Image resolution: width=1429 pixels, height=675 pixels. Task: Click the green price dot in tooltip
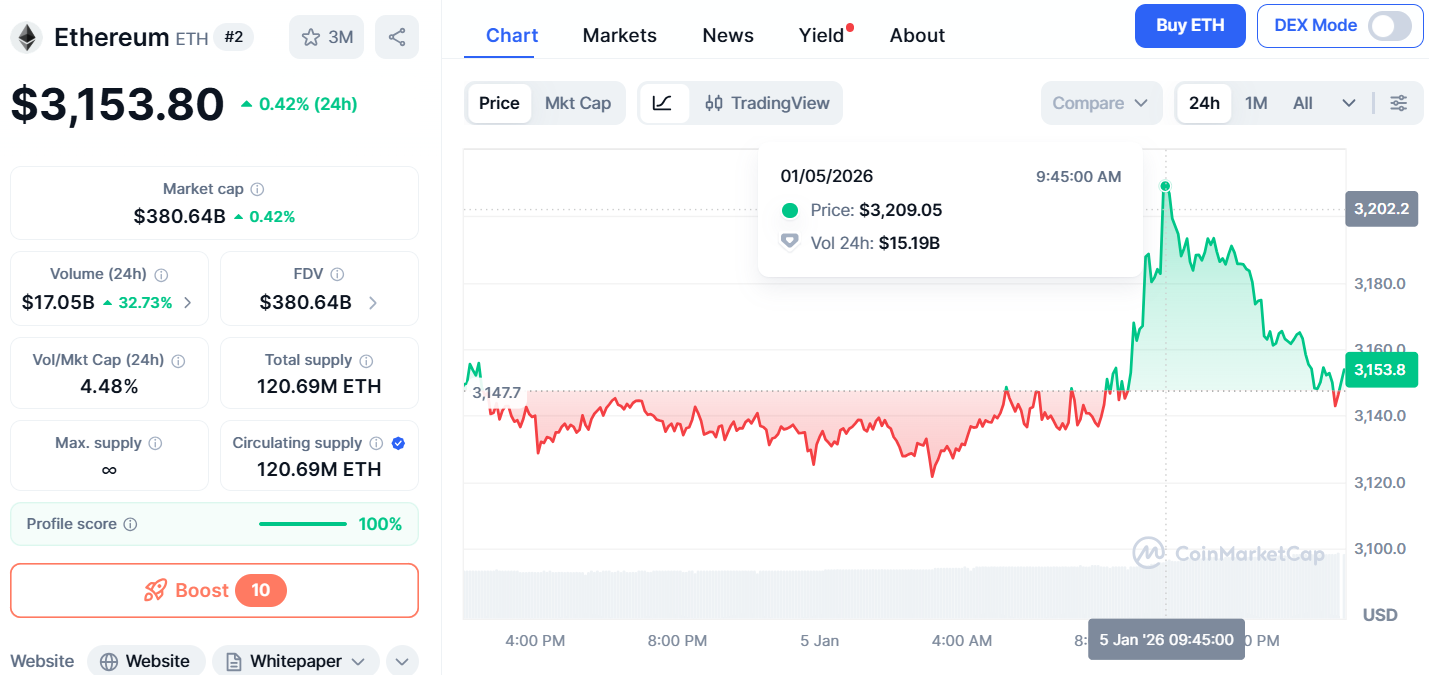(x=790, y=210)
